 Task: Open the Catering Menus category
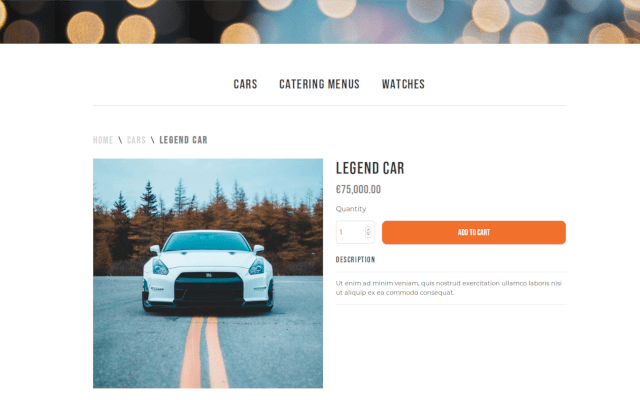[x=319, y=84]
